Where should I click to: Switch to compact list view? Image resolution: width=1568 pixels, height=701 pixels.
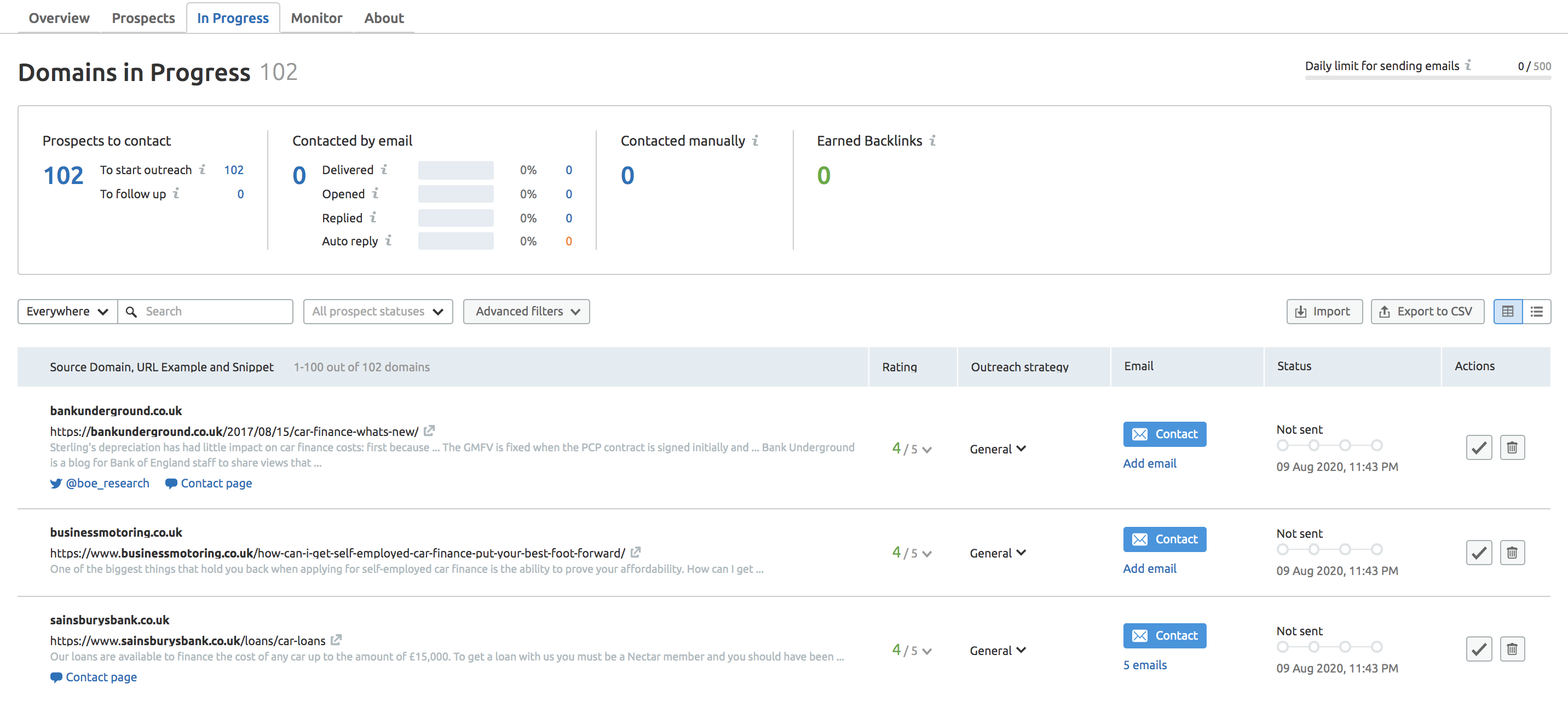[1537, 311]
